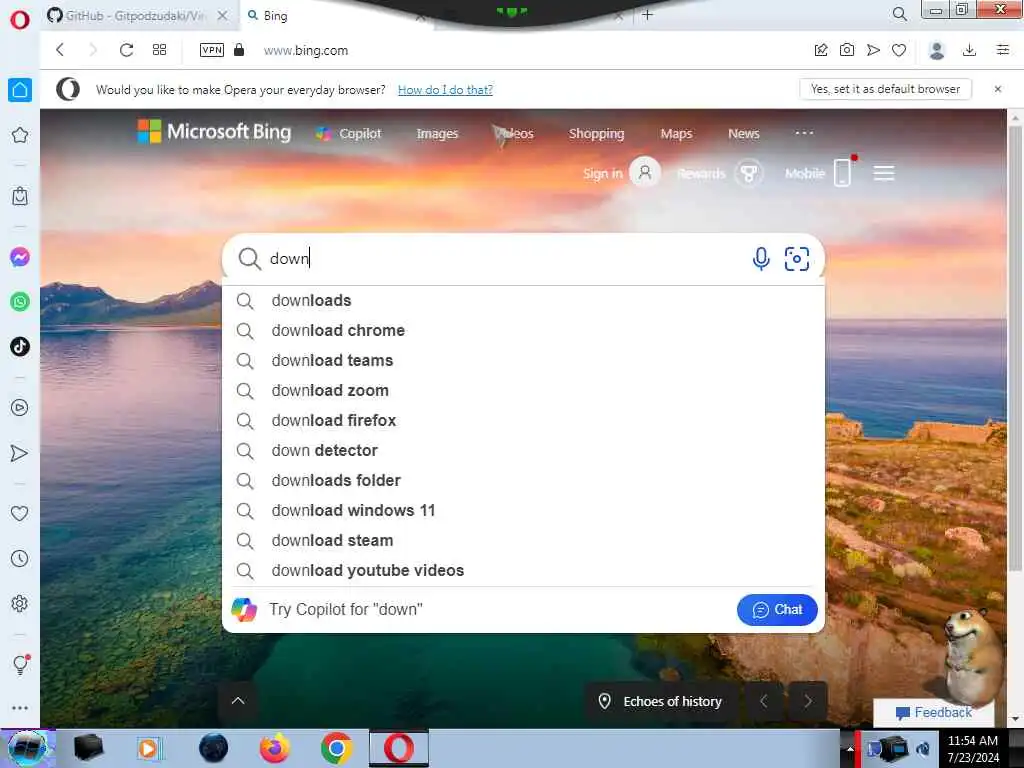Take a snapshot with camera icon
This screenshot has width=1024, height=768.
point(846,50)
